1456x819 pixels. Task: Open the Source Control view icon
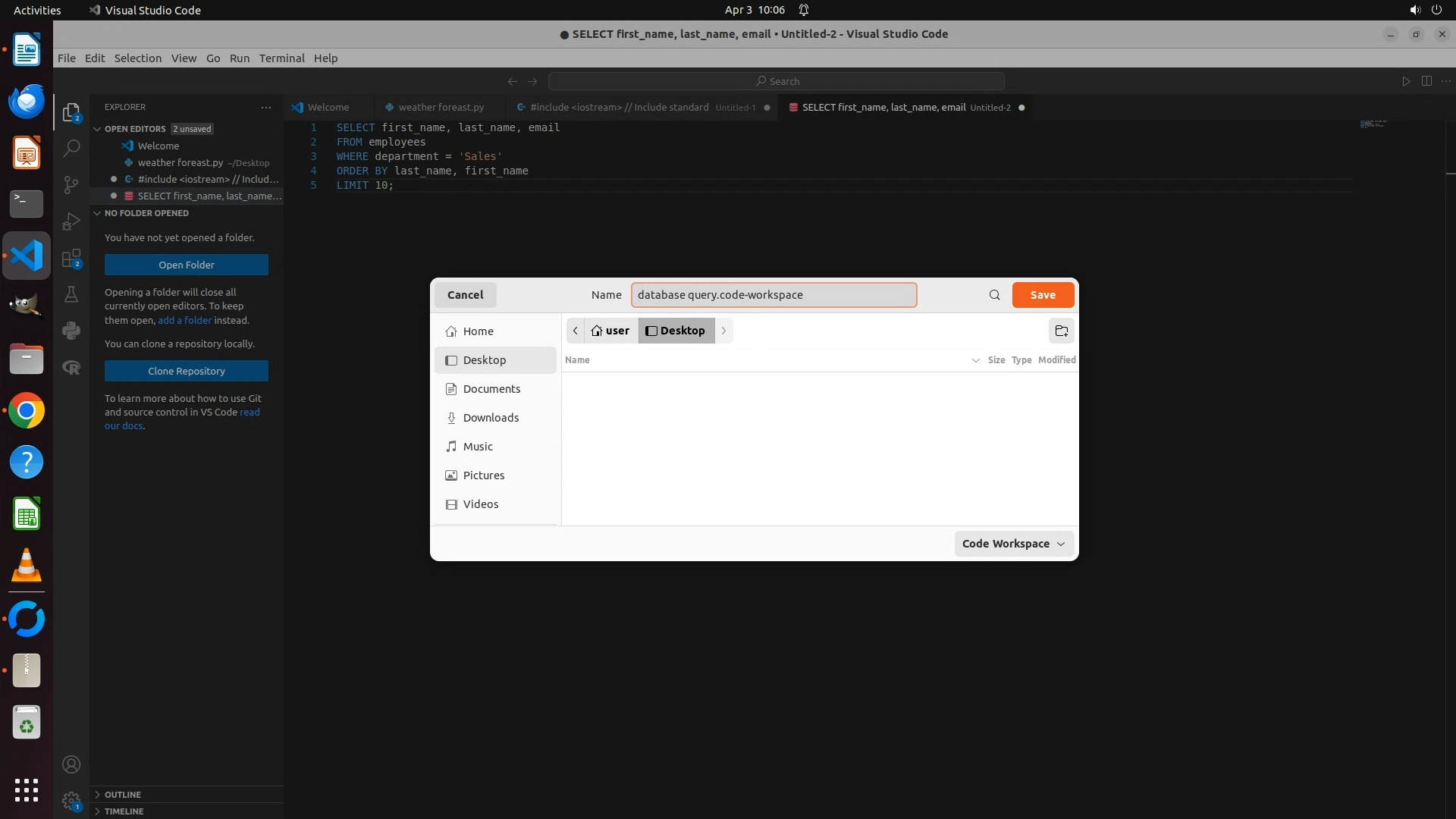(x=71, y=184)
